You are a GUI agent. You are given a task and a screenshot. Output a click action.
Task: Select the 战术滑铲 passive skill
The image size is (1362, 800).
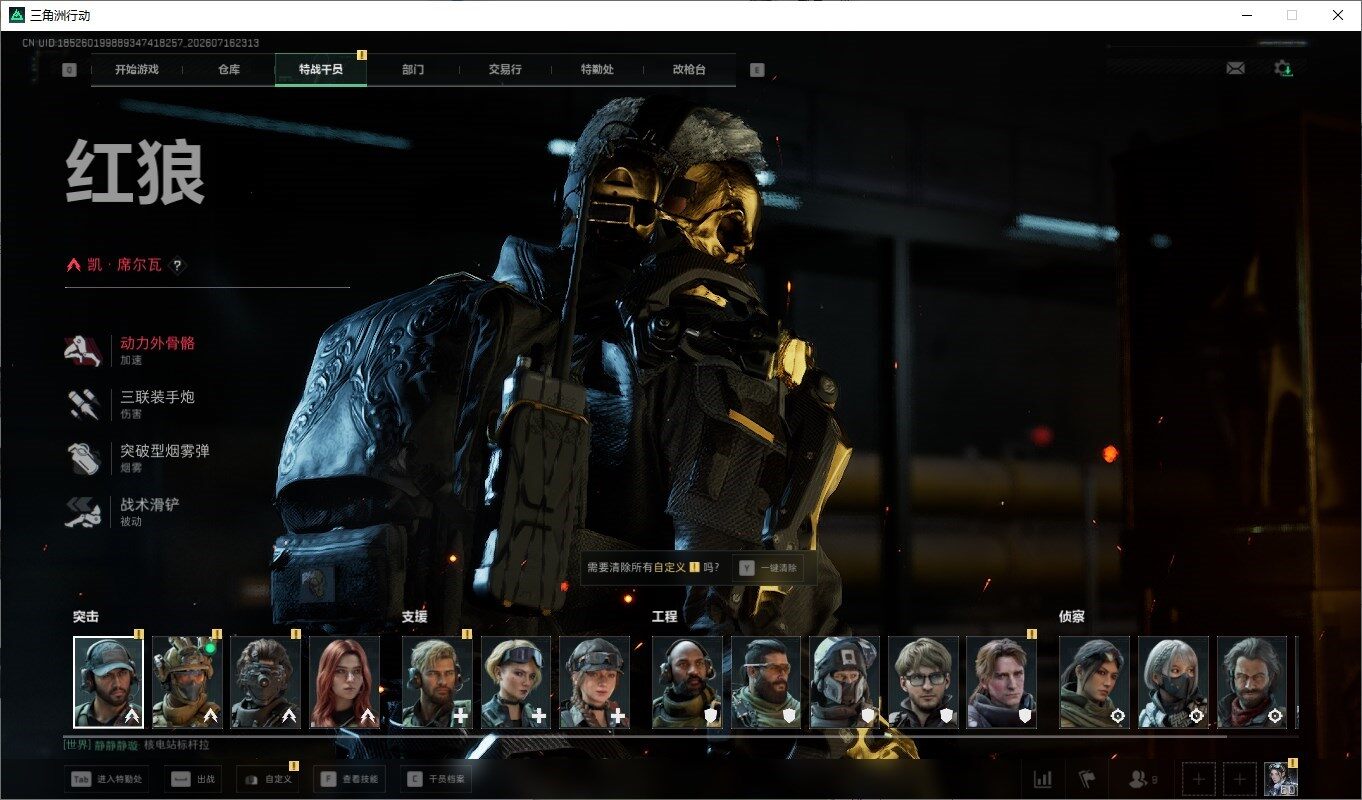(x=122, y=513)
